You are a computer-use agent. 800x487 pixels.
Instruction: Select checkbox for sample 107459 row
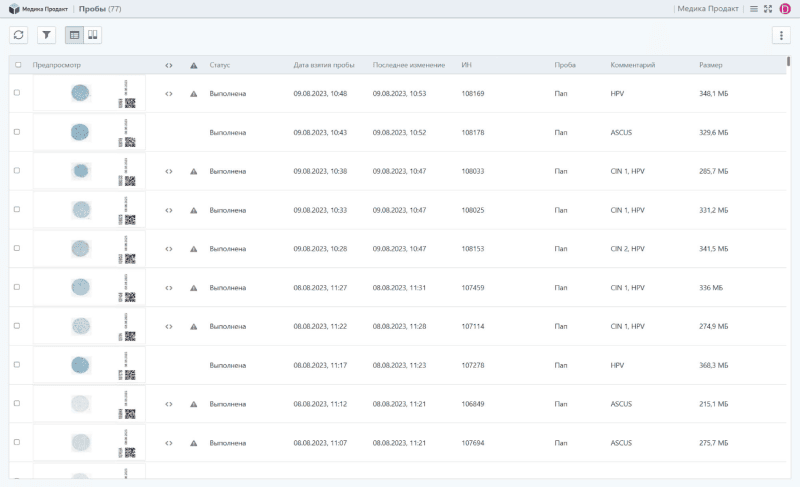click(x=17, y=288)
